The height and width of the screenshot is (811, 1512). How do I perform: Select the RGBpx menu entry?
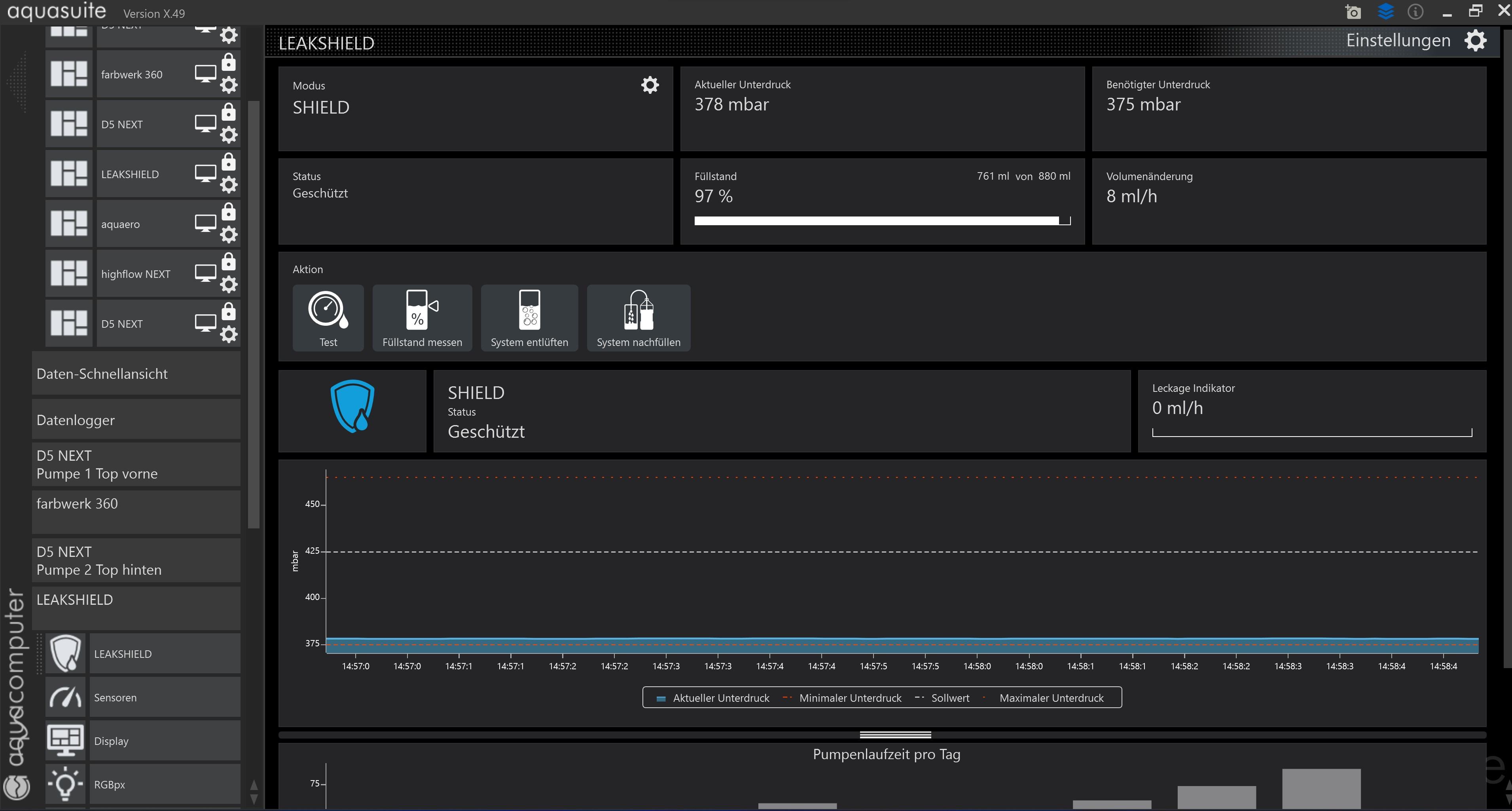tap(165, 784)
